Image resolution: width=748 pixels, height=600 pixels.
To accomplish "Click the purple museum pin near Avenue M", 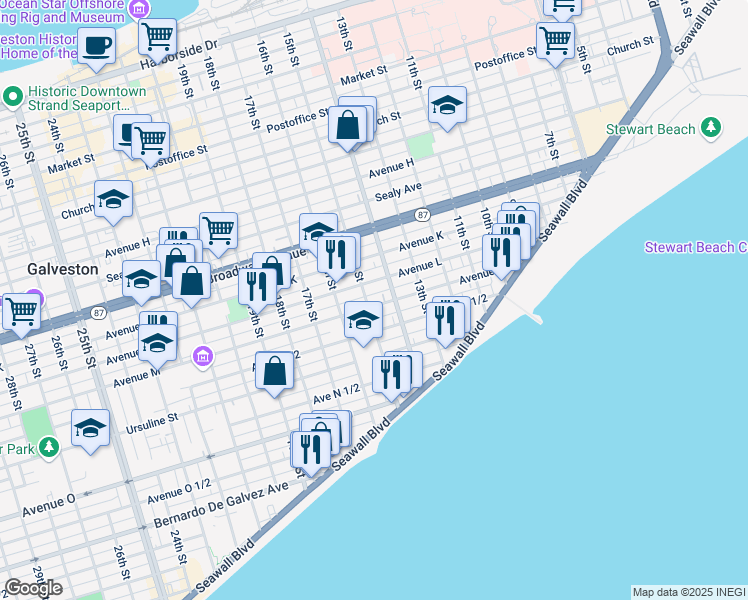I will point(203,356).
